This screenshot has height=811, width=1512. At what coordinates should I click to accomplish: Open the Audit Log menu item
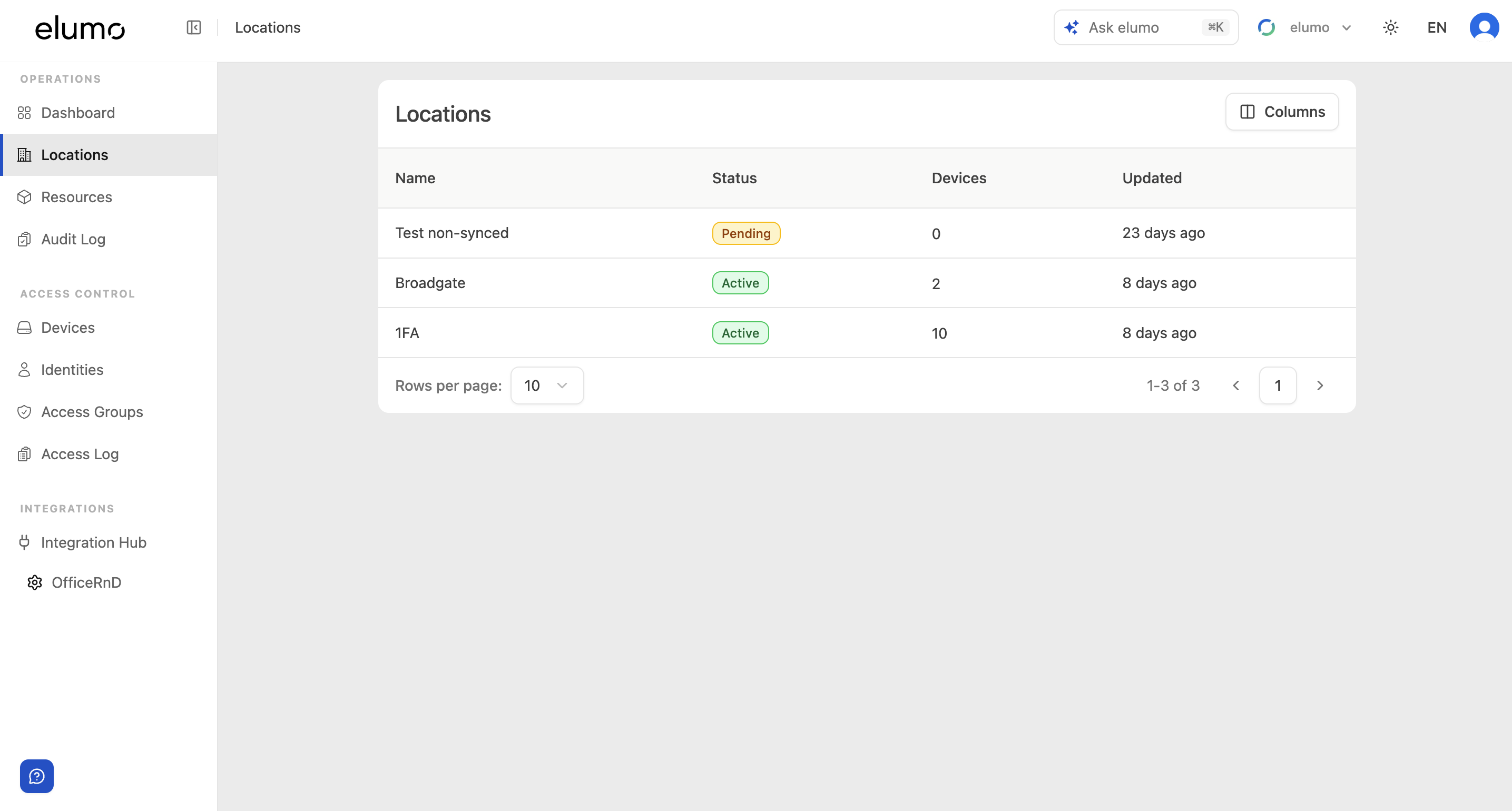(x=109, y=240)
